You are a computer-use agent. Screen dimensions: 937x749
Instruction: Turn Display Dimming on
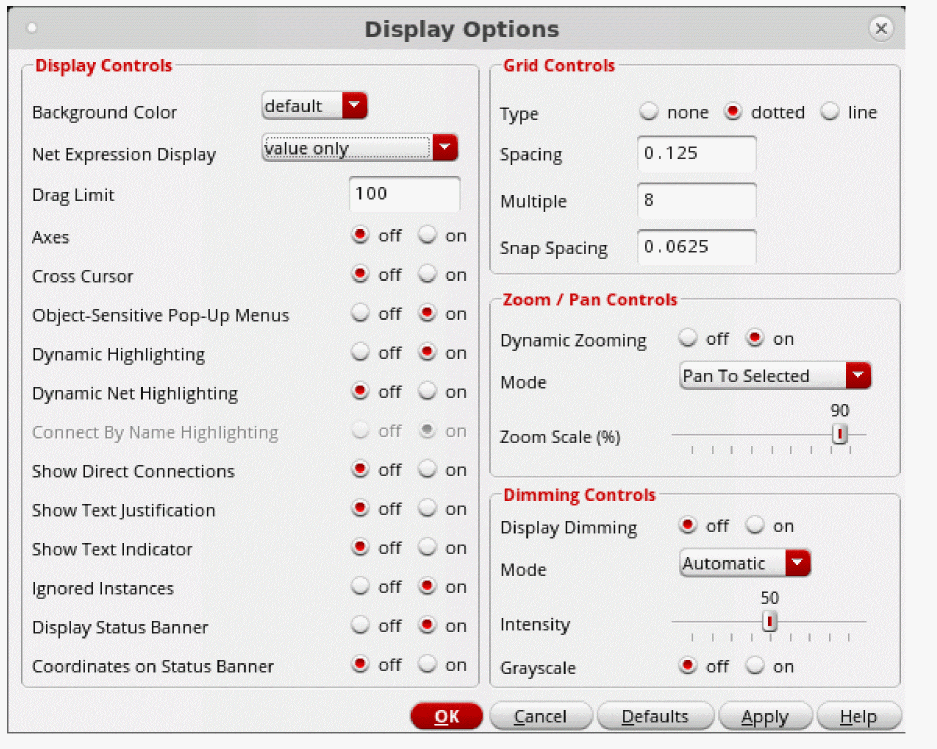[x=755, y=525]
